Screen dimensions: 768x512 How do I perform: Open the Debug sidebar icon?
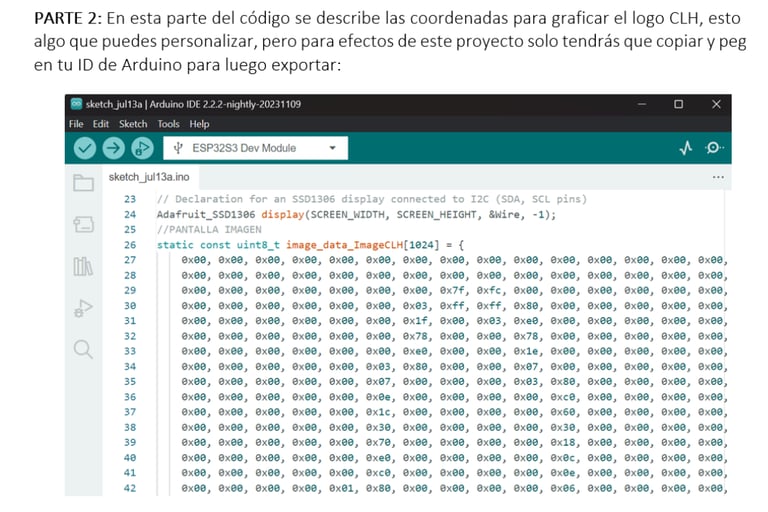tap(83, 308)
